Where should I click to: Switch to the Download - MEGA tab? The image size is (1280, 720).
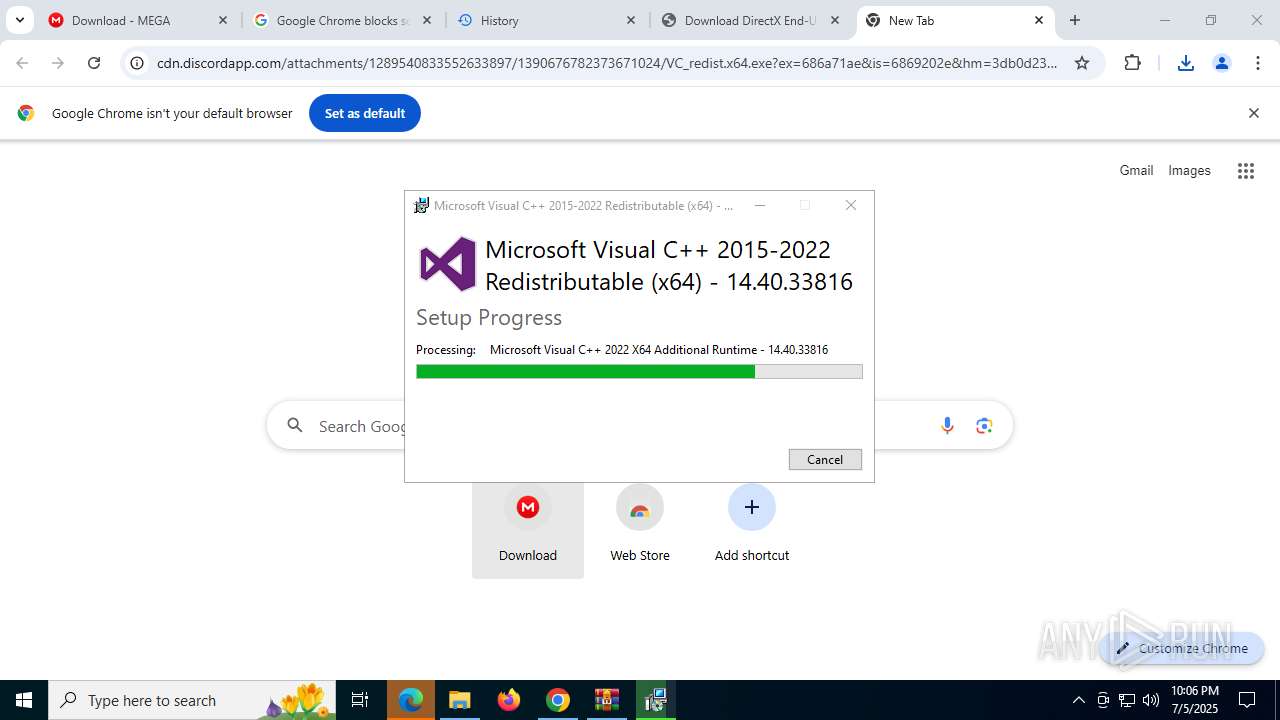click(x=139, y=20)
